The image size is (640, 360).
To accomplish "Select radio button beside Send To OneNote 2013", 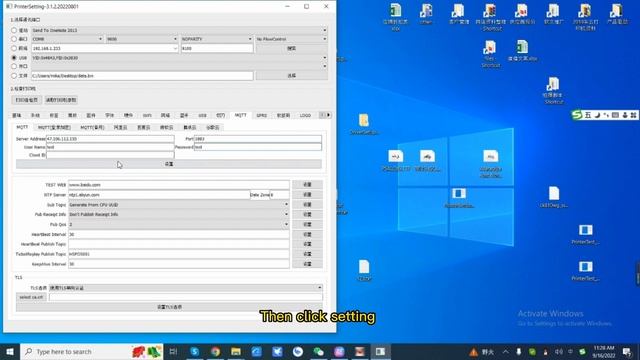I will click(14, 30).
